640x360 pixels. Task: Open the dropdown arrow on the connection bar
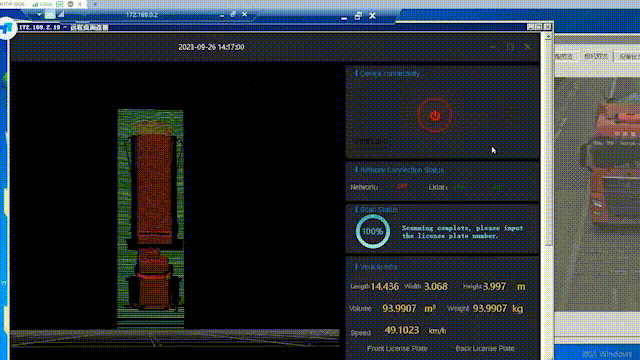(x=39, y=15)
